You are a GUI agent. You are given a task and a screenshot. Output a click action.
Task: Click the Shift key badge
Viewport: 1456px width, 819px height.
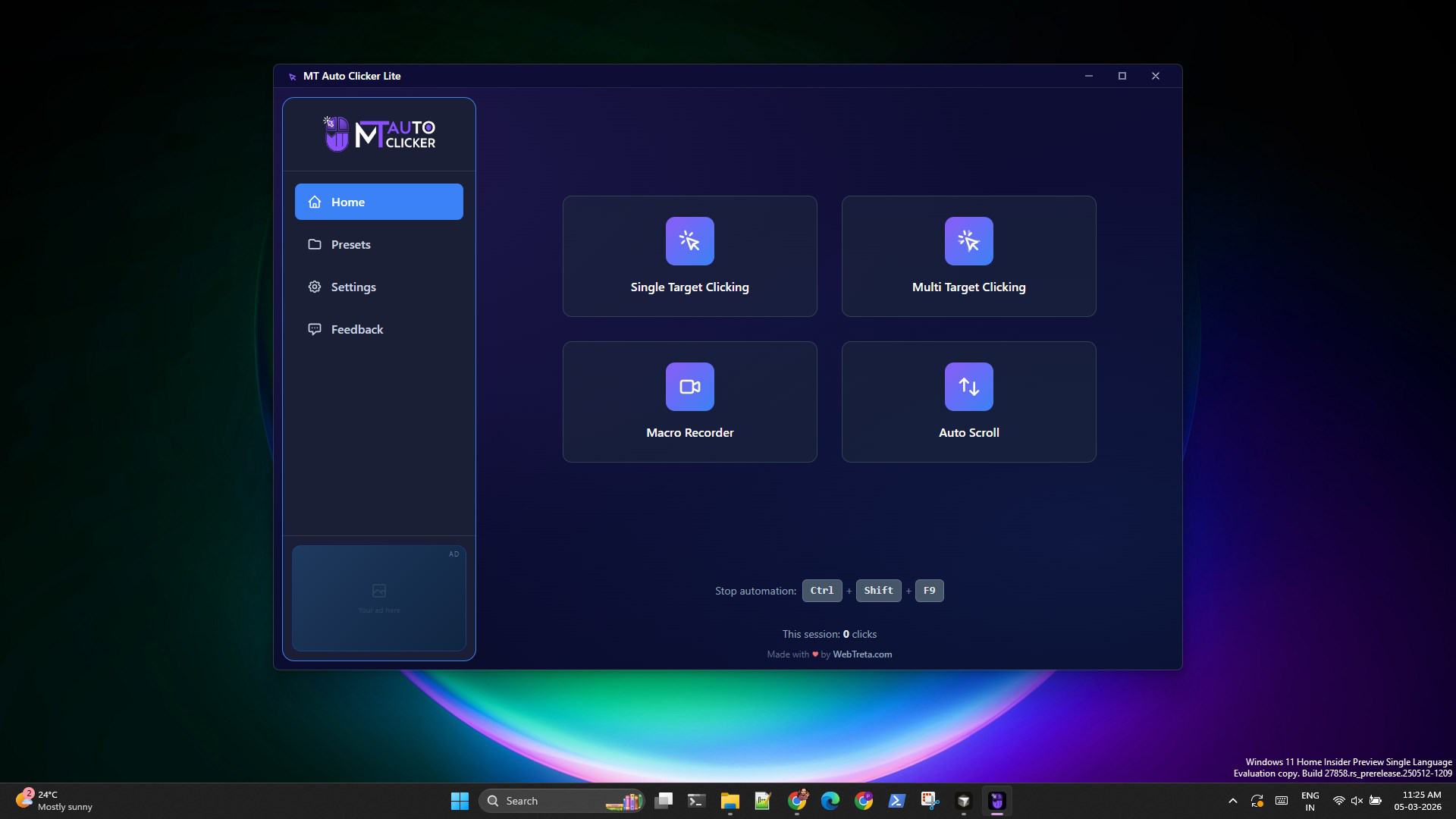point(878,591)
